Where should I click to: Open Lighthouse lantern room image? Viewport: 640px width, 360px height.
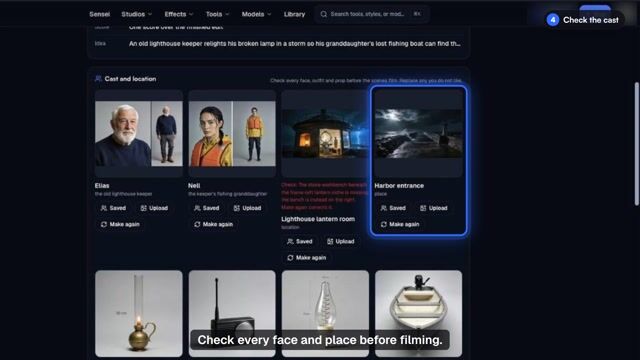click(x=325, y=133)
